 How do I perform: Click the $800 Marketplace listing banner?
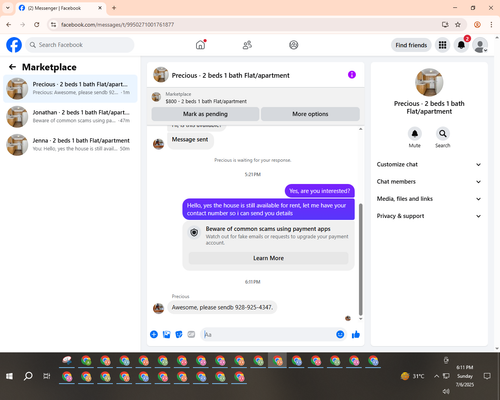256,97
